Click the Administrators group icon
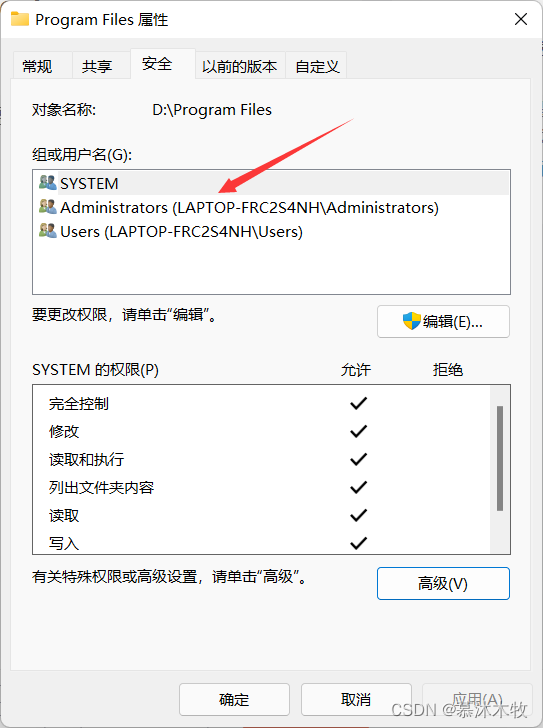Image resolution: width=543 pixels, height=728 pixels. [48, 207]
